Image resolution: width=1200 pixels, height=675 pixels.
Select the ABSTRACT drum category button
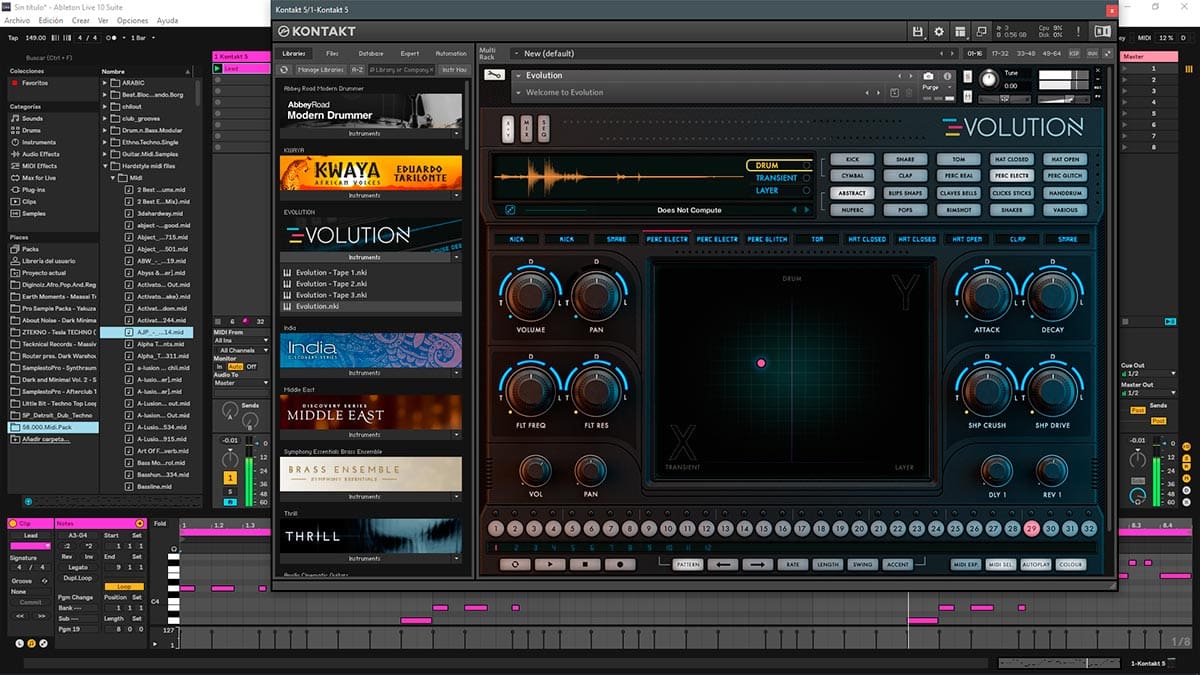pyautogui.click(x=852, y=193)
